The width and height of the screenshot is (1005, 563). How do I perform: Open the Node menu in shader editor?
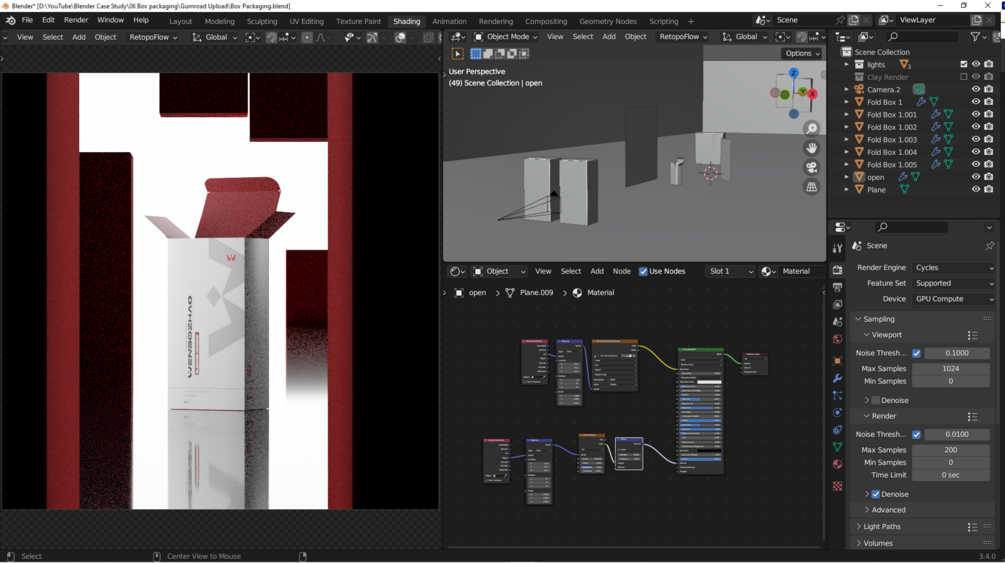(622, 271)
